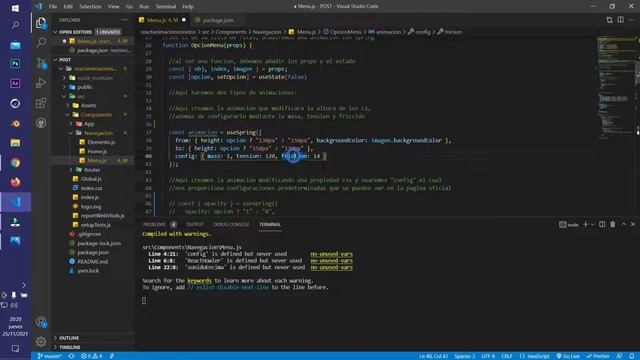Expand the TIMELINE section
Image resolution: width=640 pixels, height=360 pixels.
click(x=56, y=347)
